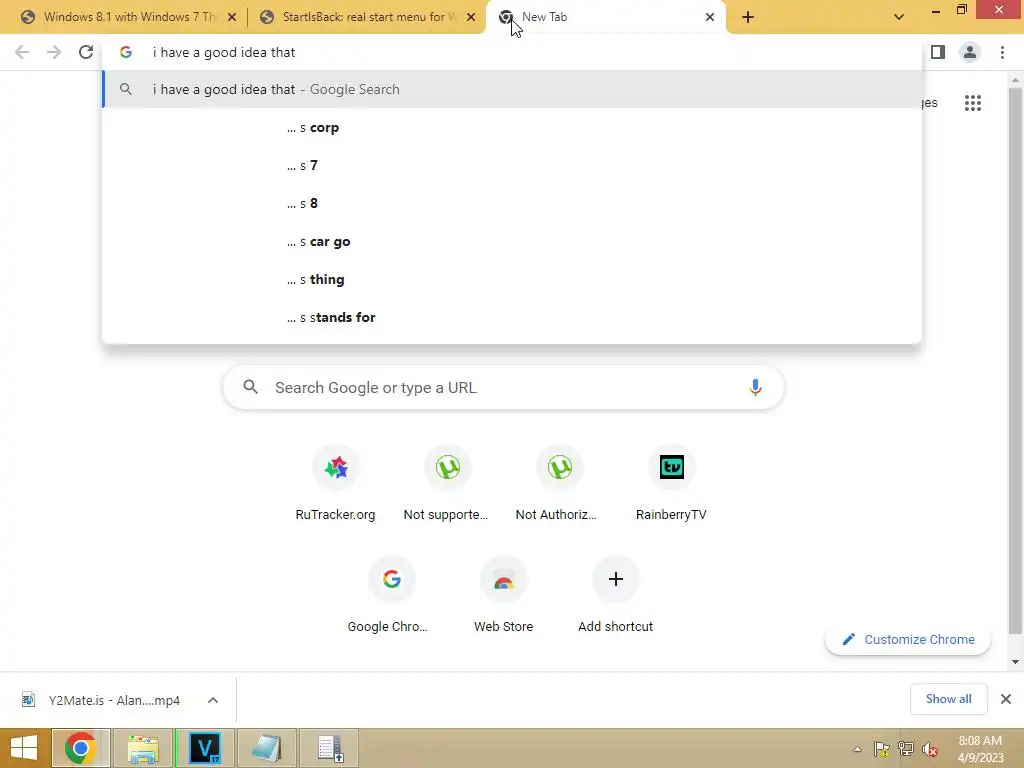Image resolution: width=1024 pixels, height=768 pixels.
Task: Click the network tray icon
Action: (906, 749)
